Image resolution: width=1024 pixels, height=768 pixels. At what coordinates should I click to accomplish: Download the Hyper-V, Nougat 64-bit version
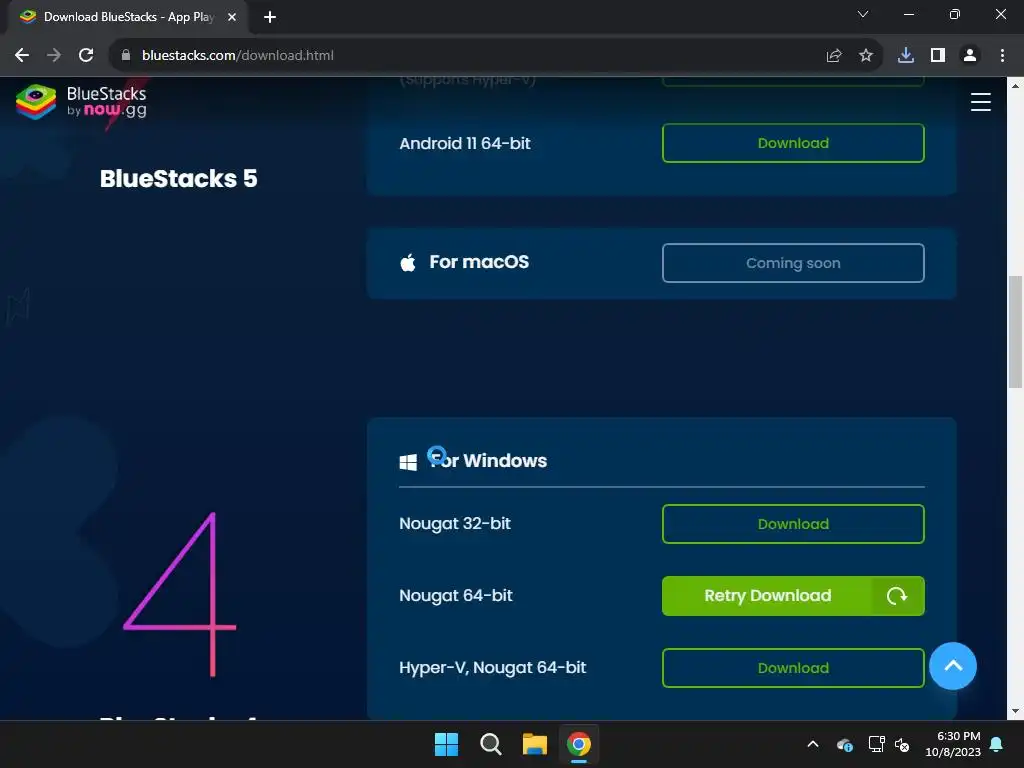click(x=793, y=668)
